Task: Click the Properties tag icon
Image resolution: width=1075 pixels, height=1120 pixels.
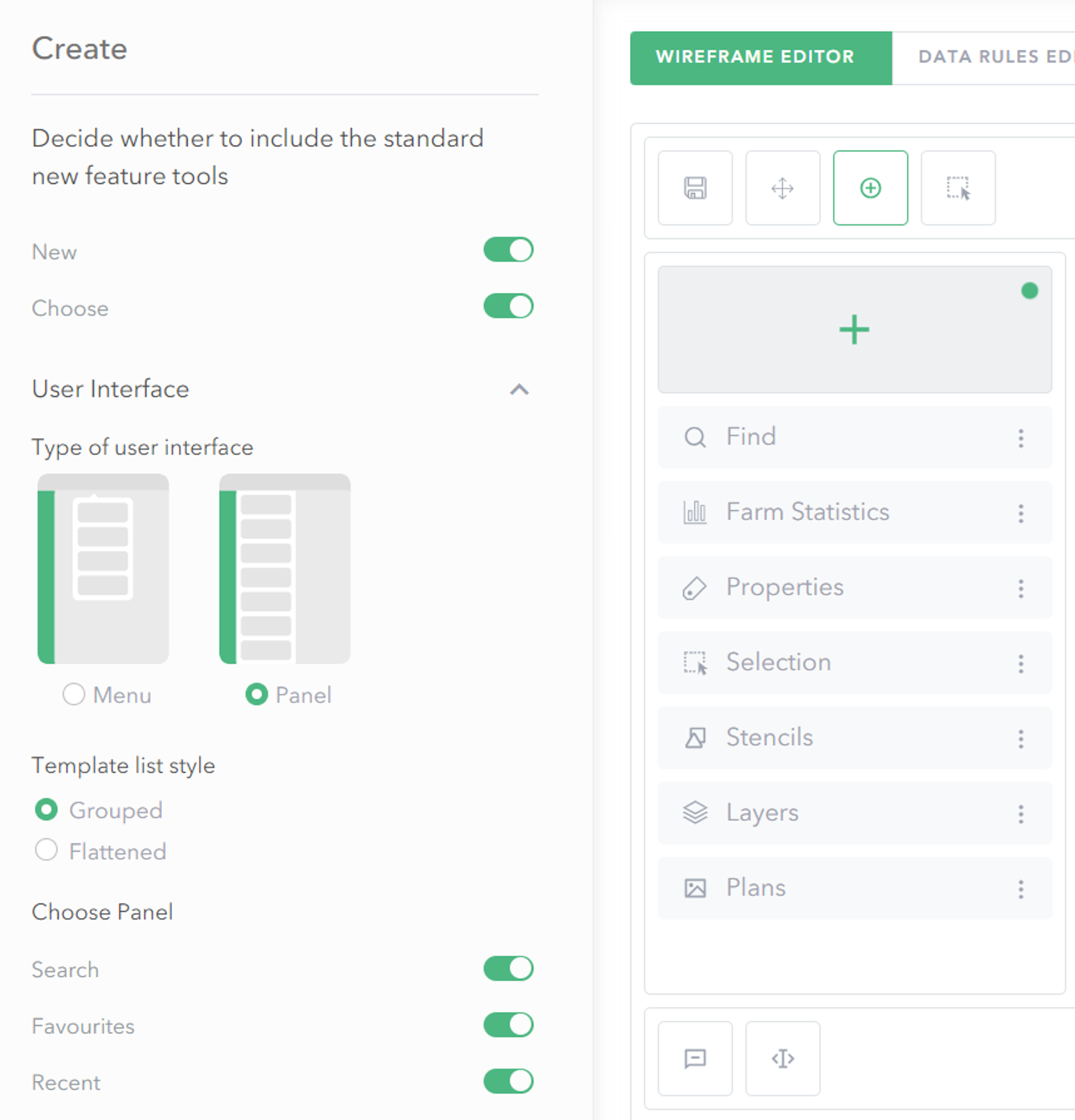Action: [x=694, y=588]
